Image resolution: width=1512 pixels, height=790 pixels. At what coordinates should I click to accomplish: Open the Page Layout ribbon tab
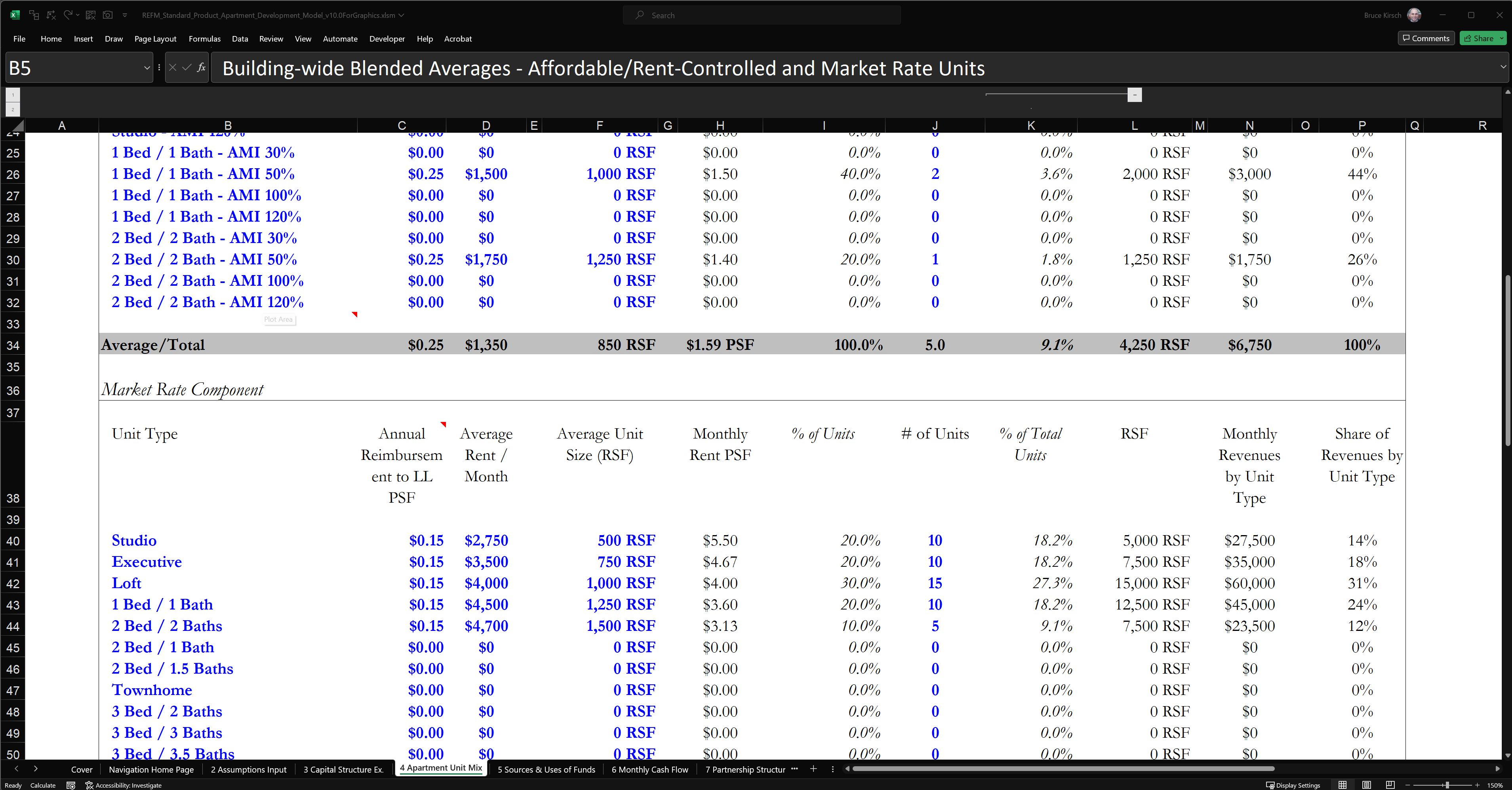click(x=155, y=39)
